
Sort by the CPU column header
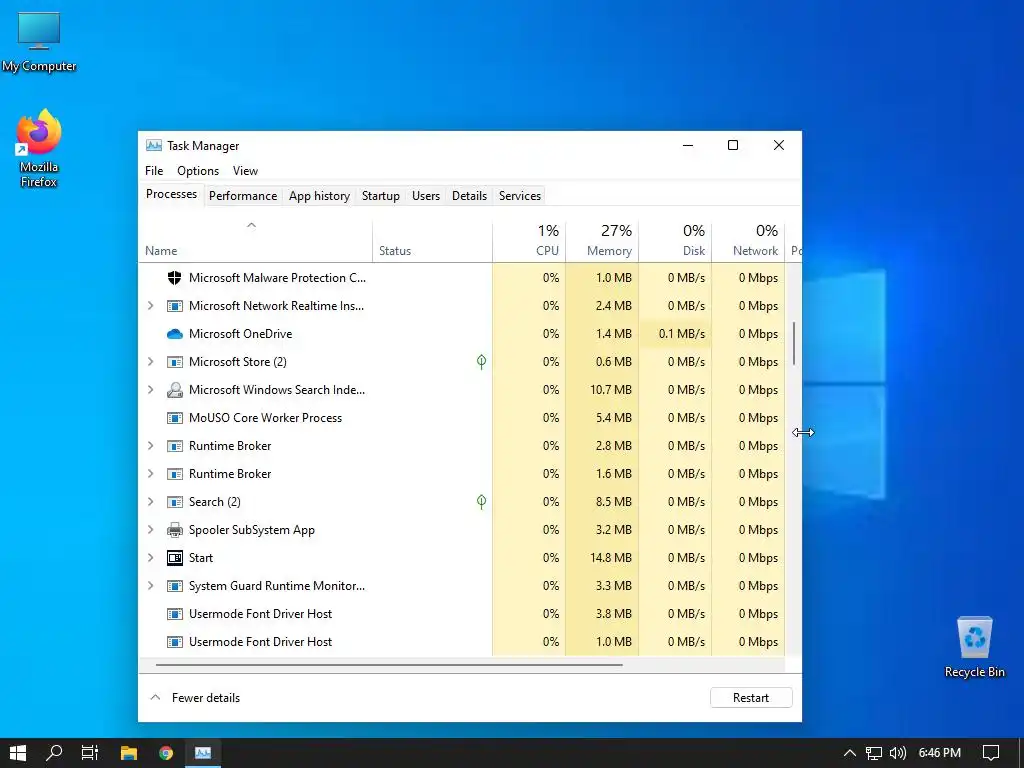point(529,242)
